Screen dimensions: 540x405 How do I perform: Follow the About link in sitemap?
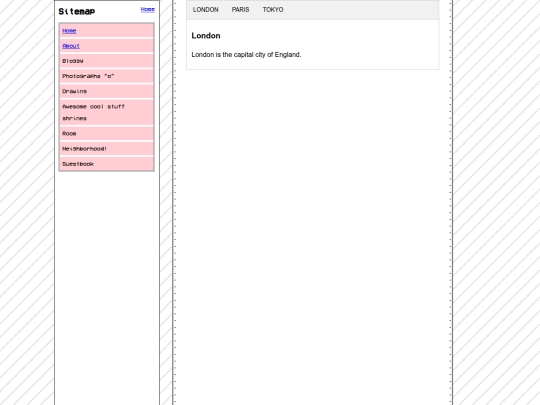click(71, 46)
